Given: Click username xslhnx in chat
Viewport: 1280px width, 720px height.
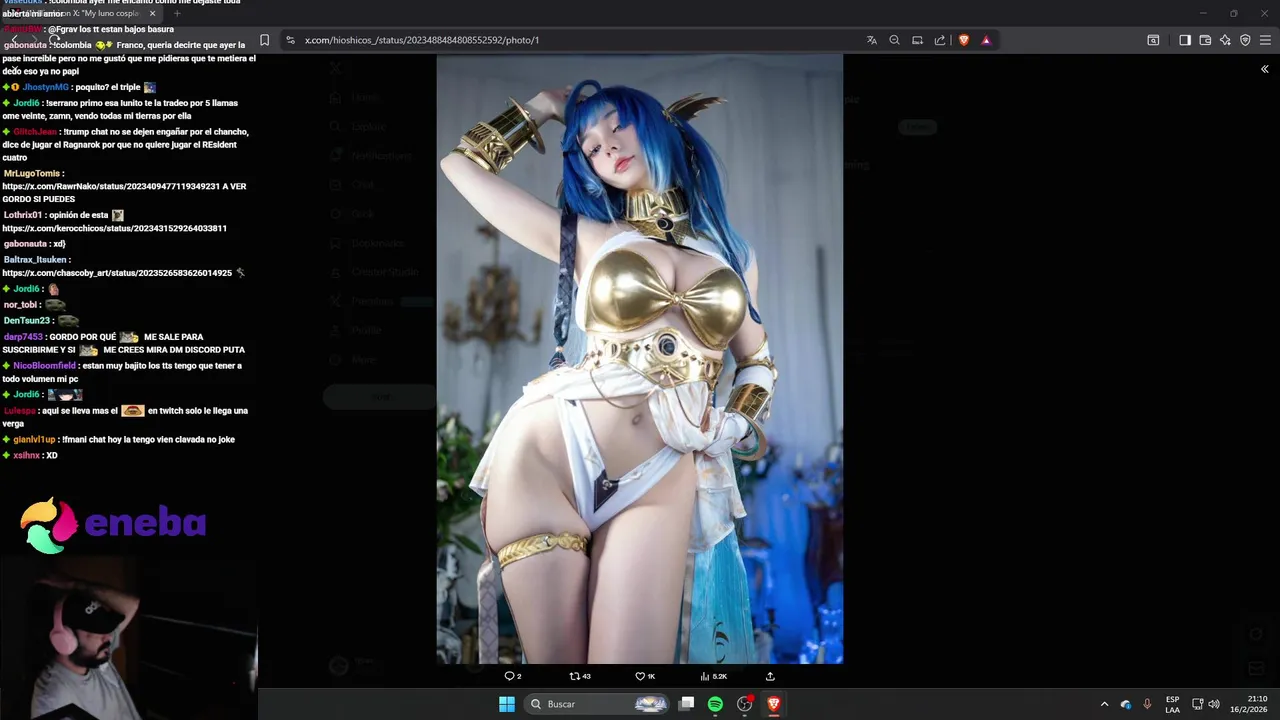Looking at the screenshot, I should point(26,455).
